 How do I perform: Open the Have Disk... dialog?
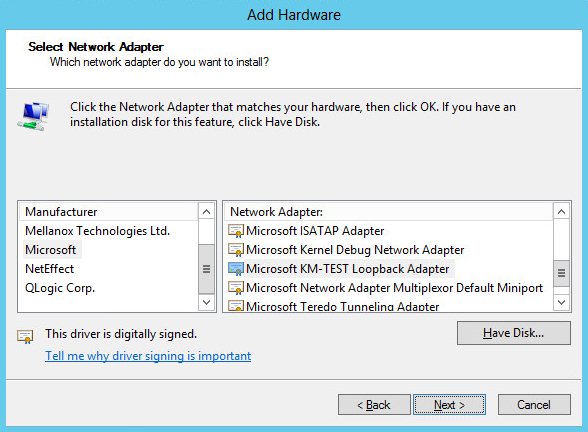[x=514, y=333]
